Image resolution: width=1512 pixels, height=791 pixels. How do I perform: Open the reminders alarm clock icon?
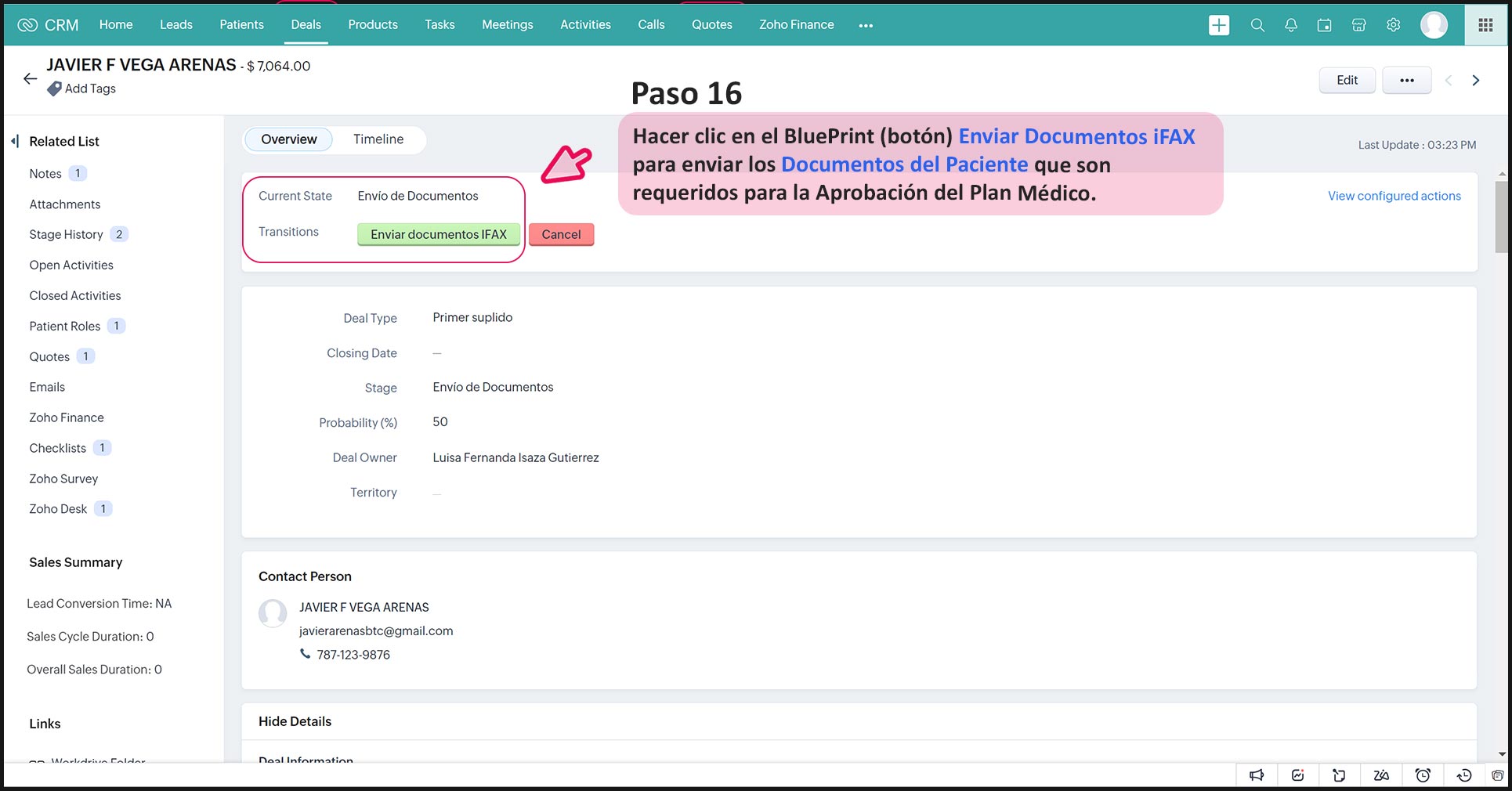[x=1423, y=775]
